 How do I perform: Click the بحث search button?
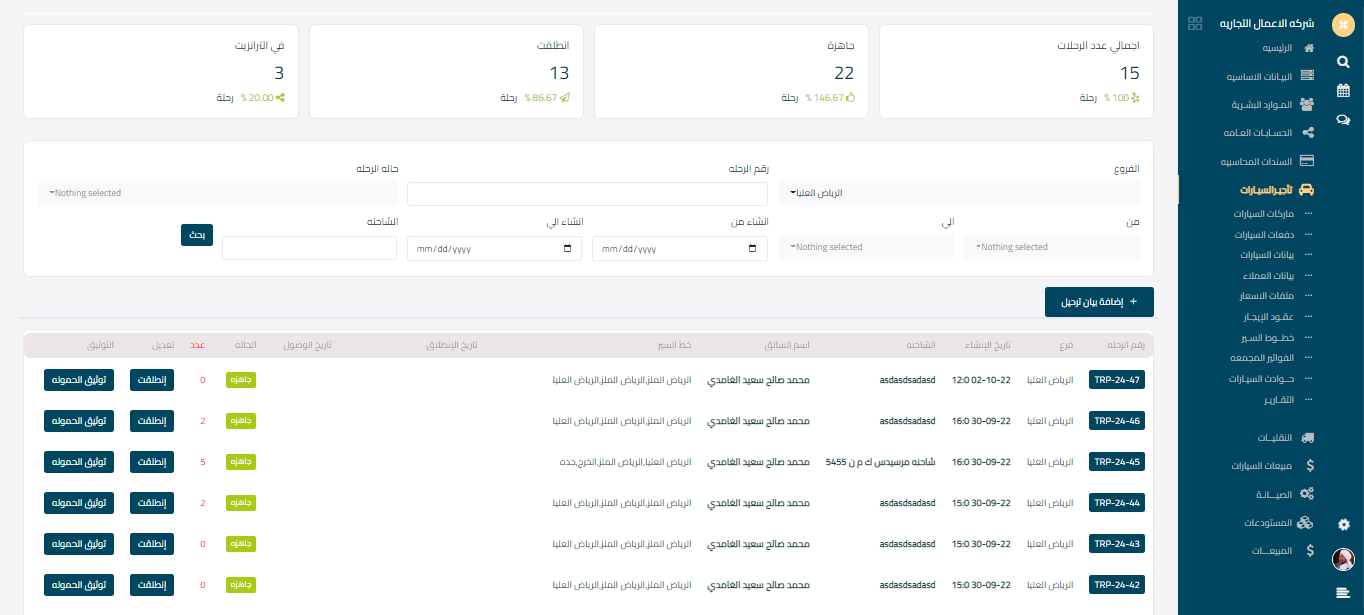[197, 235]
